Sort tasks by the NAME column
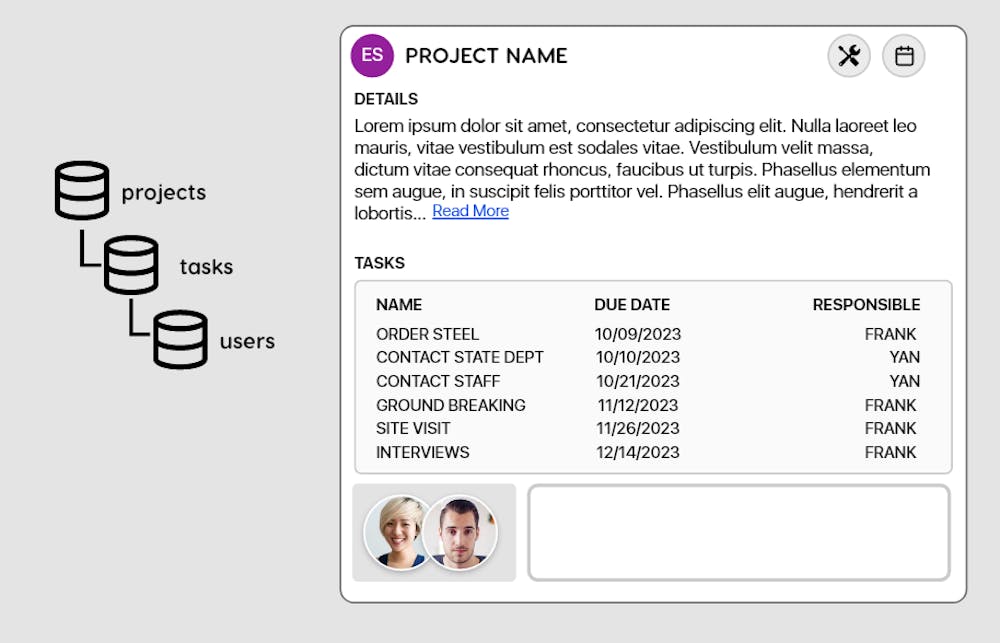Image resolution: width=1000 pixels, height=643 pixels. coord(399,304)
